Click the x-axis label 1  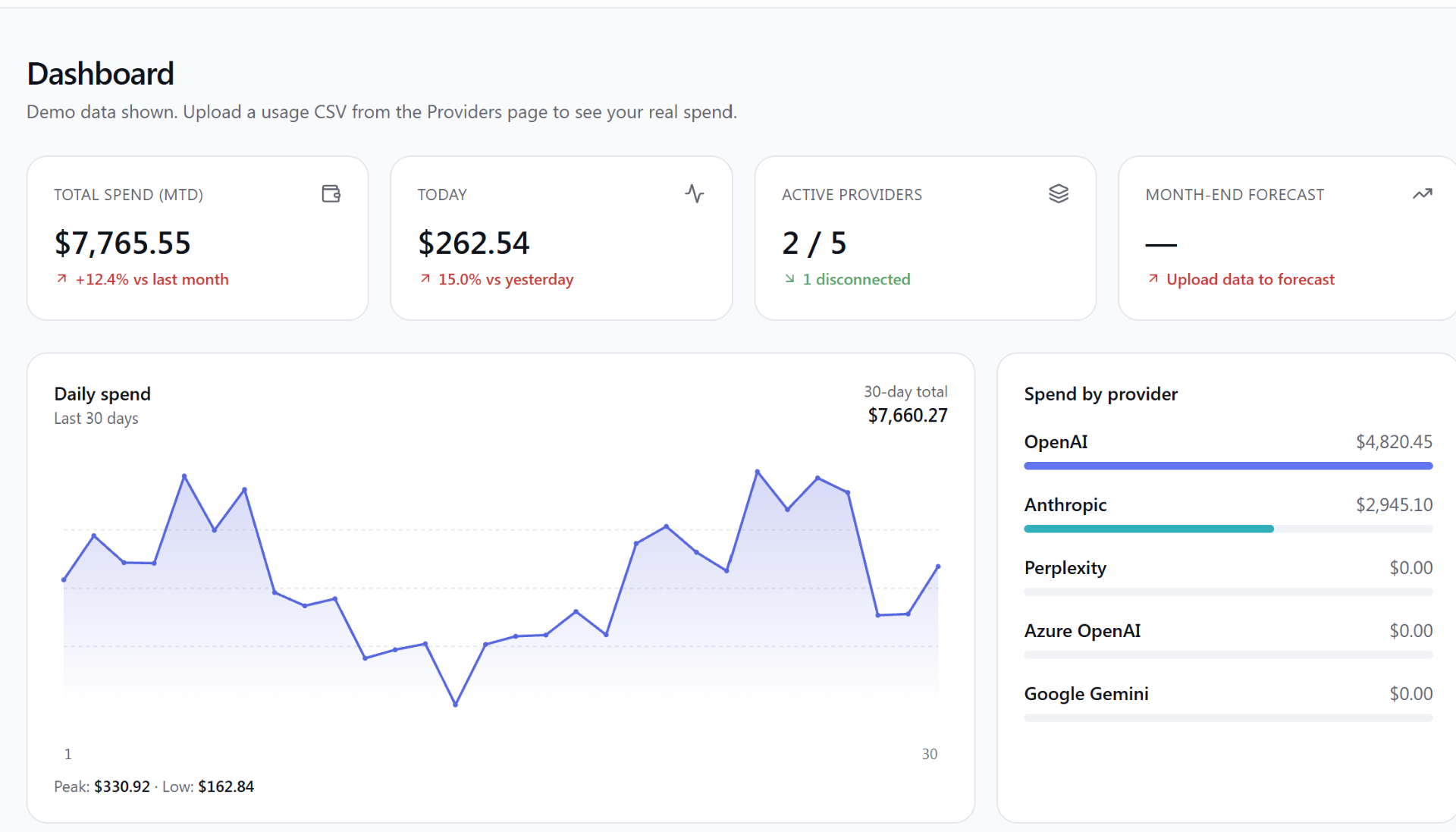[67, 754]
